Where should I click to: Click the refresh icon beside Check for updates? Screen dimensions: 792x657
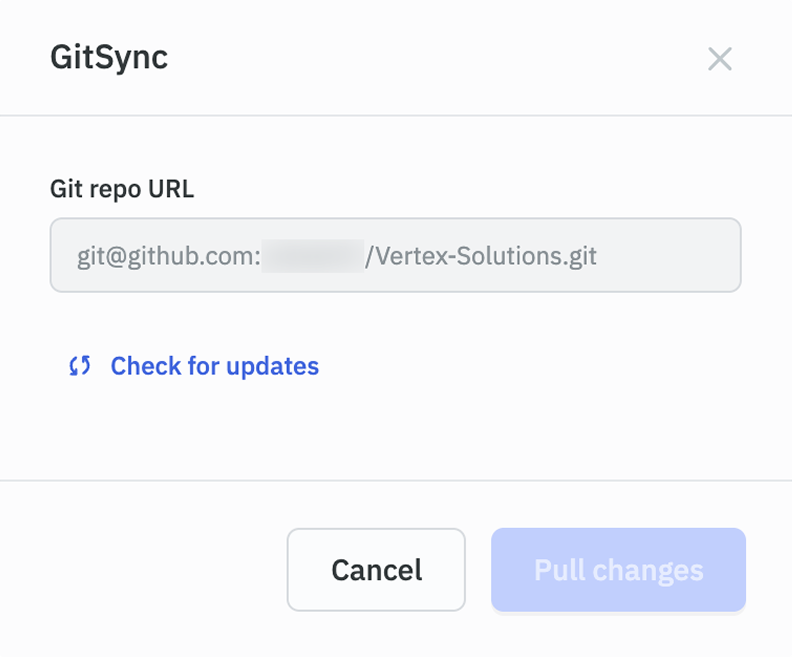[80, 366]
